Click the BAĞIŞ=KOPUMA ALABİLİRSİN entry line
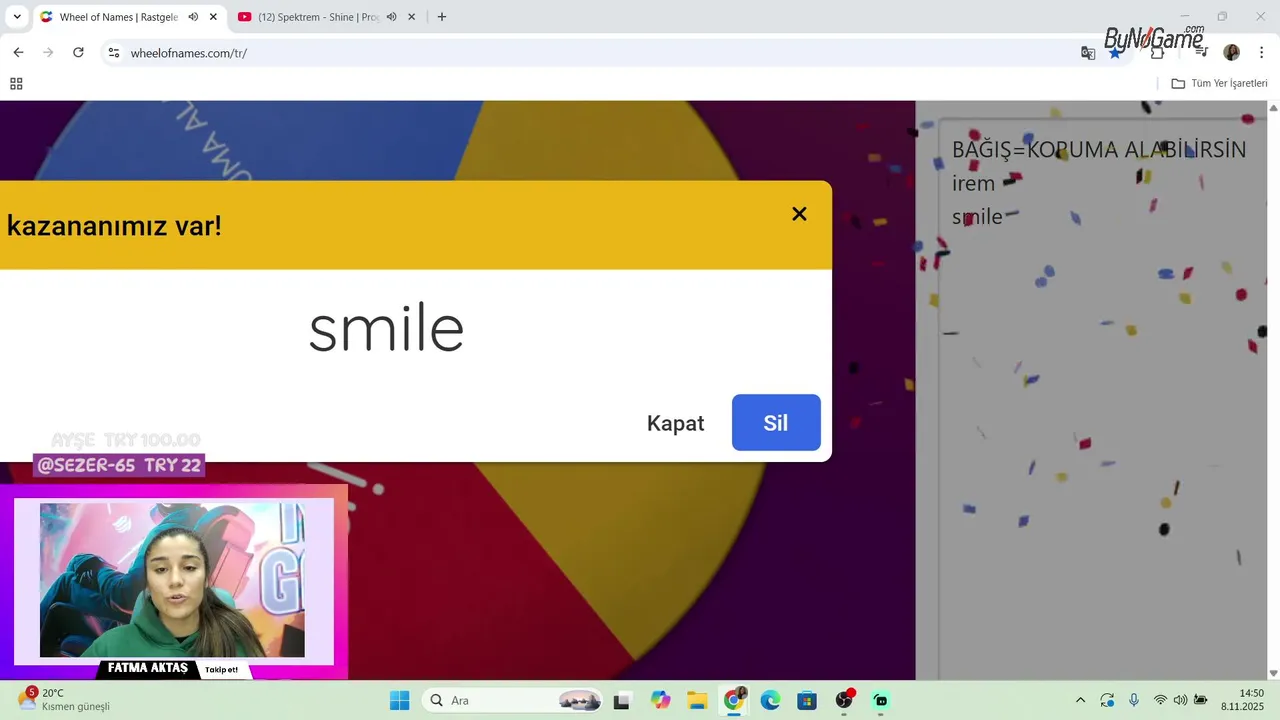 pos(1099,150)
